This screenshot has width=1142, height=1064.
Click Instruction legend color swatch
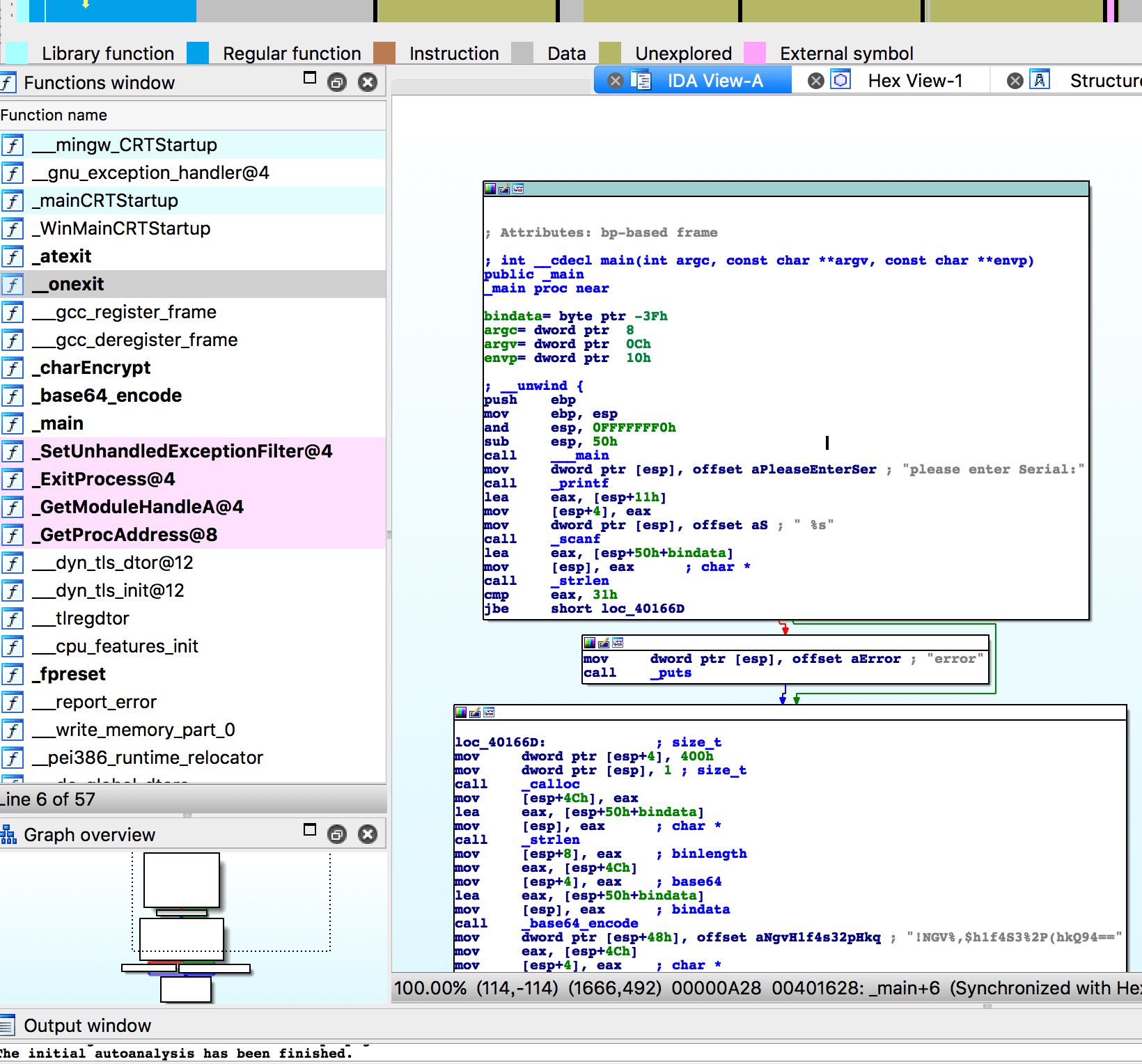(x=384, y=53)
